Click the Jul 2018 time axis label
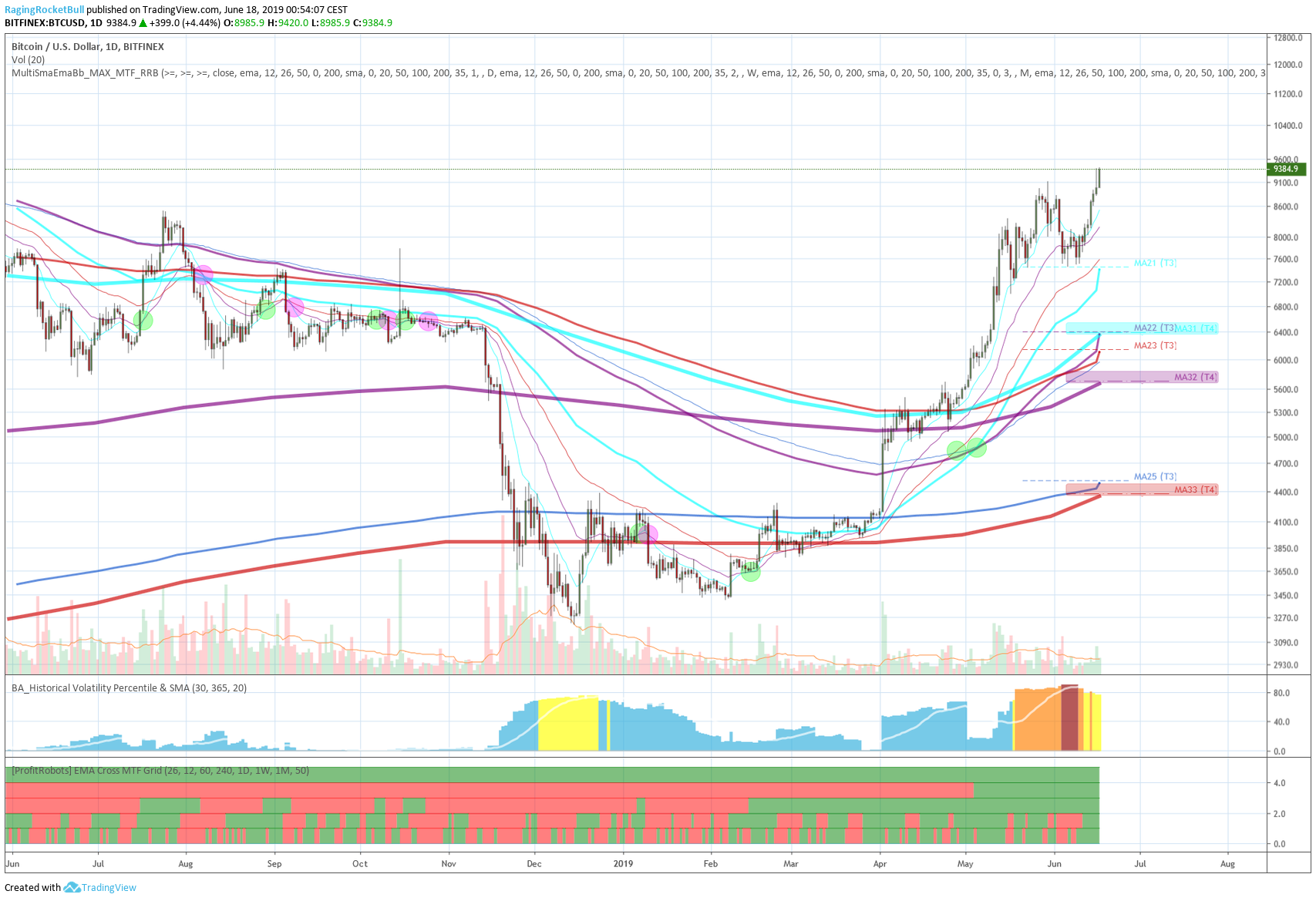The width and height of the screenshot is (1316, 901). (98, 864)
